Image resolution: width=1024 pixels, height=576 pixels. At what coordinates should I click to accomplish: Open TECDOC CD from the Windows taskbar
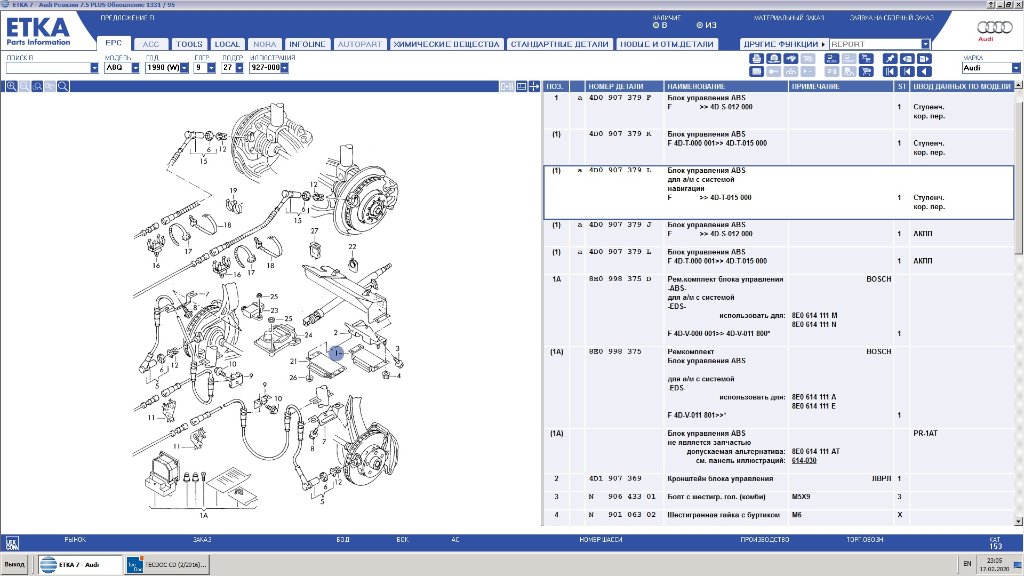(165, 565)
